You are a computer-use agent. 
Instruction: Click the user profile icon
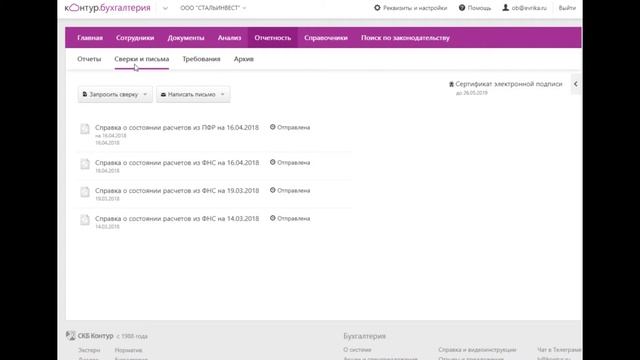point(505,8)
